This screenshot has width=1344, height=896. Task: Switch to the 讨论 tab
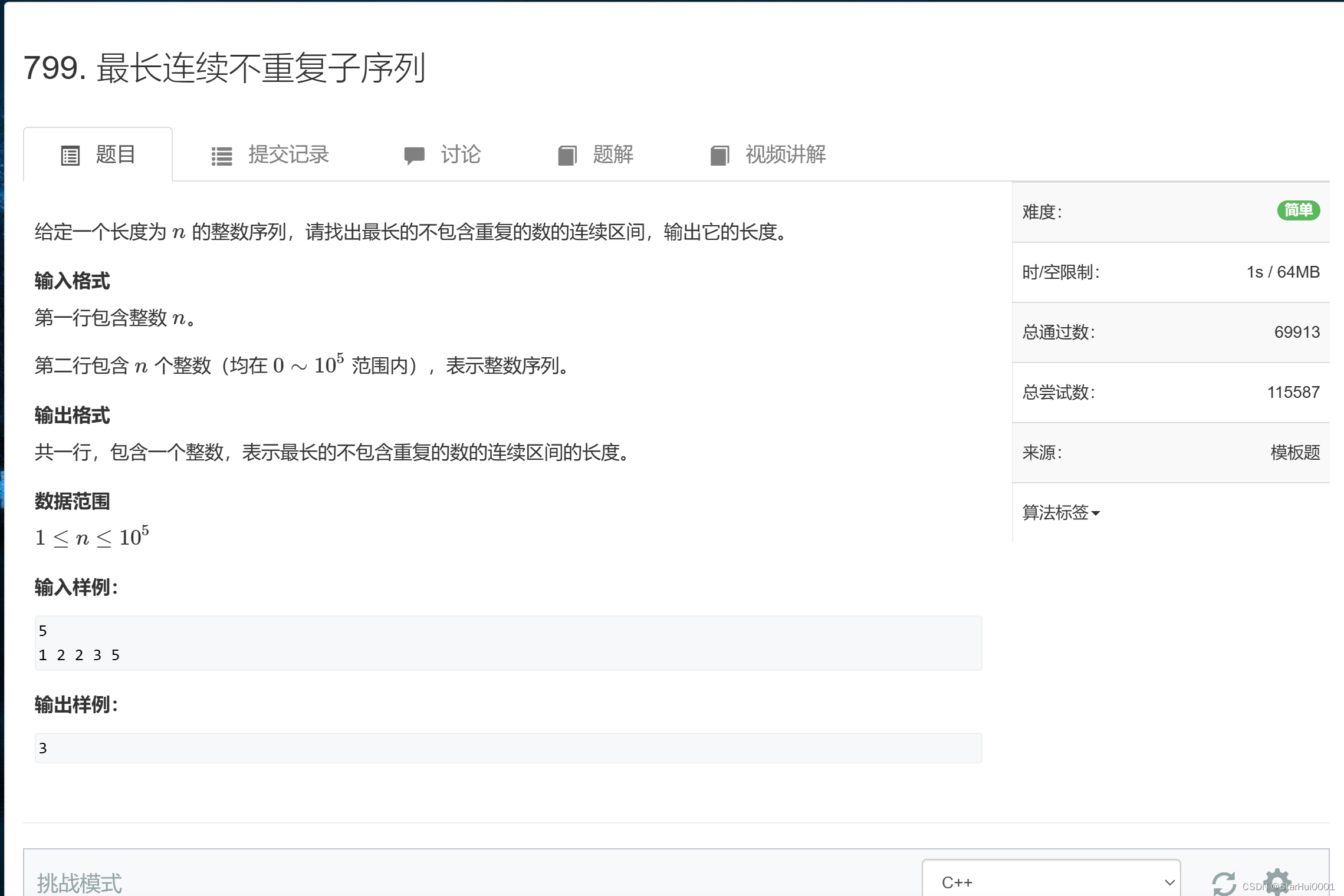(461, 154)
